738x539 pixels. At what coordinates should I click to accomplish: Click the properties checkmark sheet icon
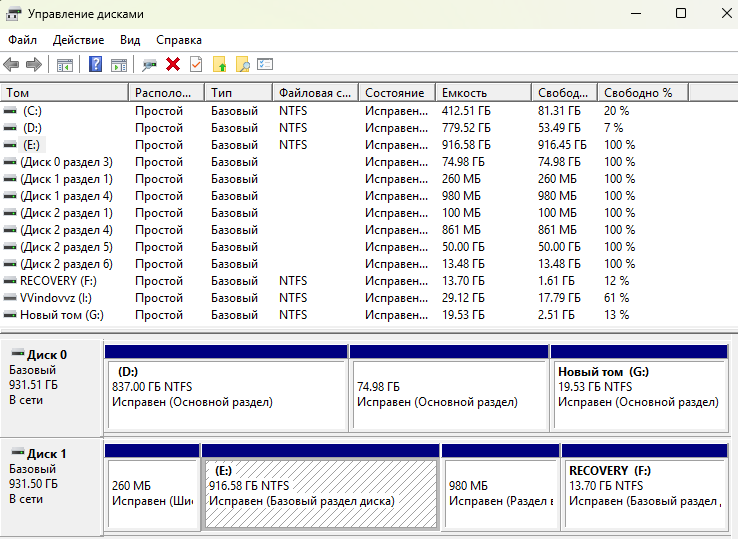195,65
